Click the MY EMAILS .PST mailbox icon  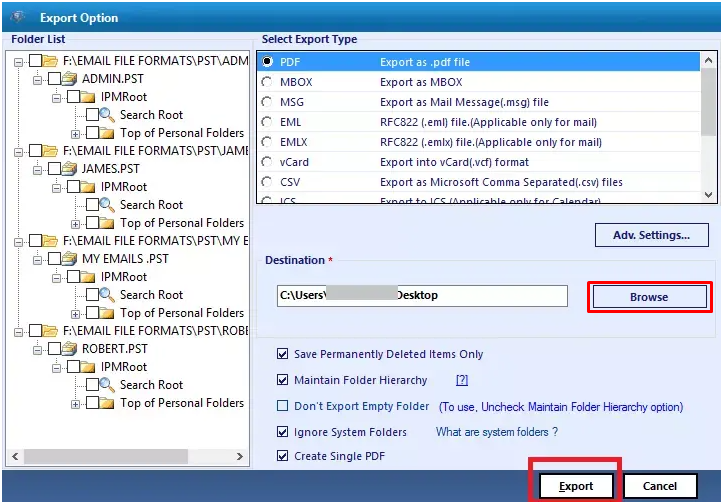click(69, 259)
